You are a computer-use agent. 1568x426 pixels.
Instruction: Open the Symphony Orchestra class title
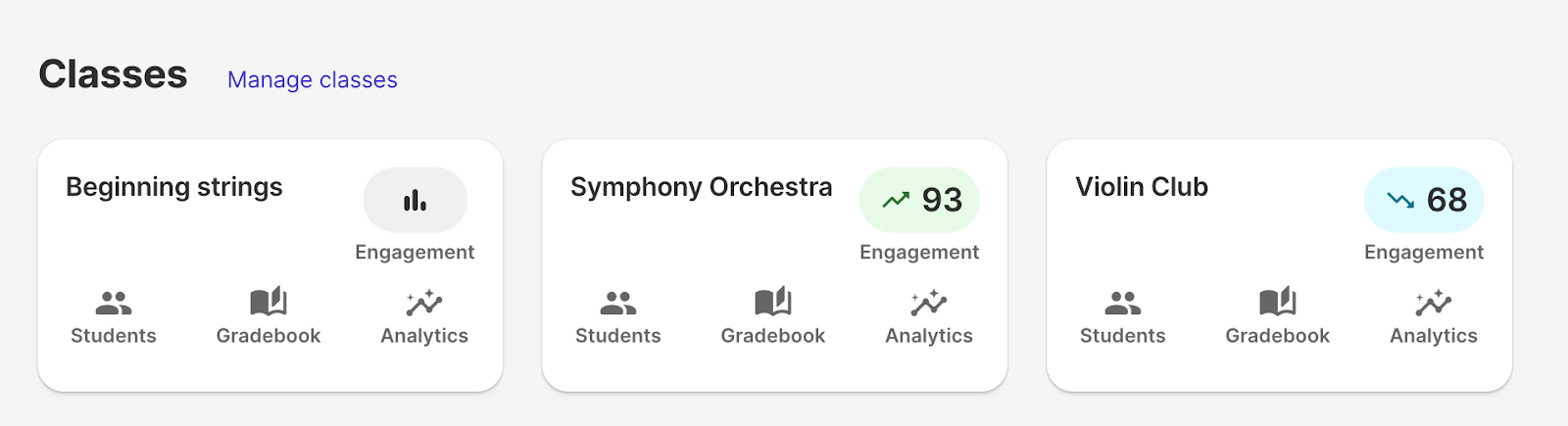(702, 187)
